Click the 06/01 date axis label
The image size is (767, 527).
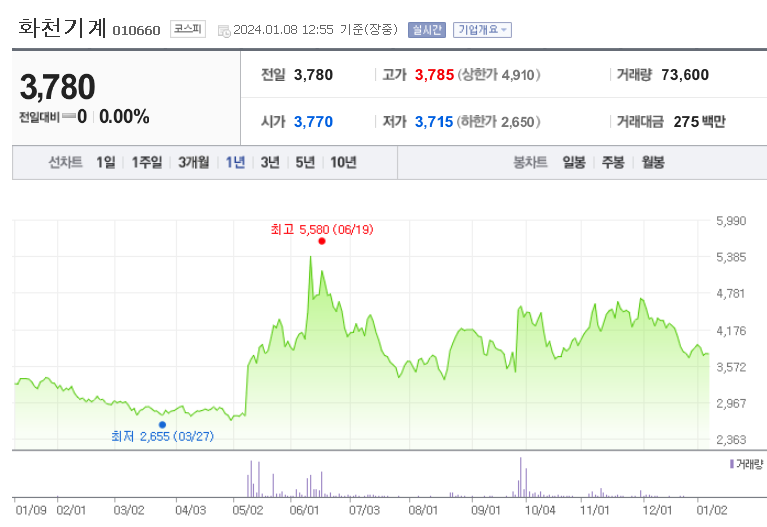coord(304,510)
